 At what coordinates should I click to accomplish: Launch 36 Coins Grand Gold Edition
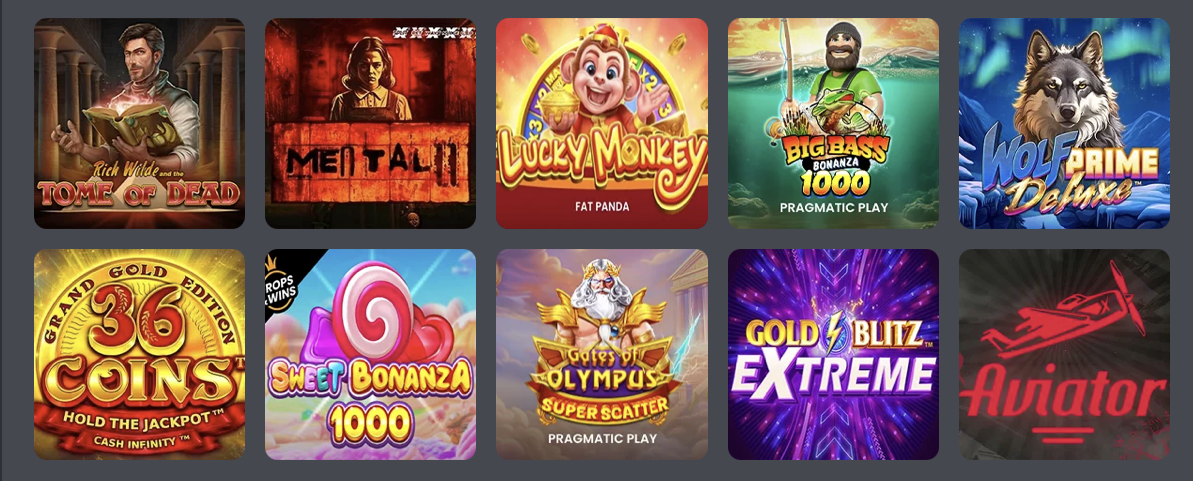point(139,355)
